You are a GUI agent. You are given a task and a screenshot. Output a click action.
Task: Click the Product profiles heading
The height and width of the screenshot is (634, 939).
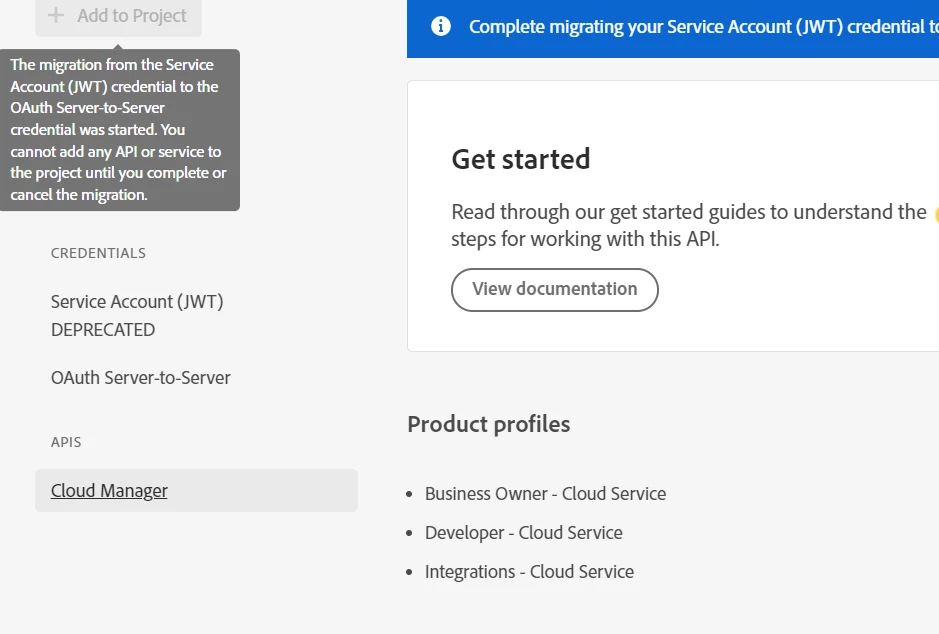pos(489,424)
